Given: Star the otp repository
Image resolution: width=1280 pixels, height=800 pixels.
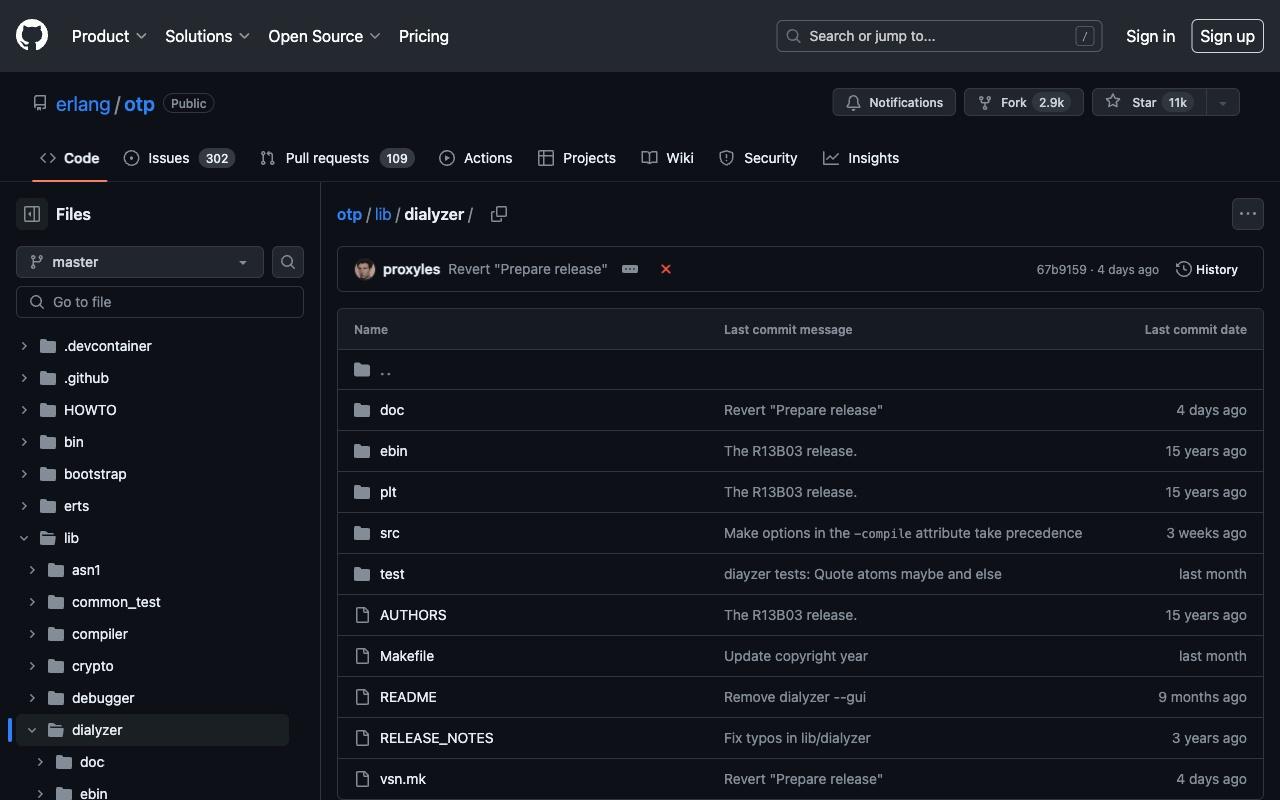Looking at the screenshot, I should pyautogui.click(x=1148, y=102).
